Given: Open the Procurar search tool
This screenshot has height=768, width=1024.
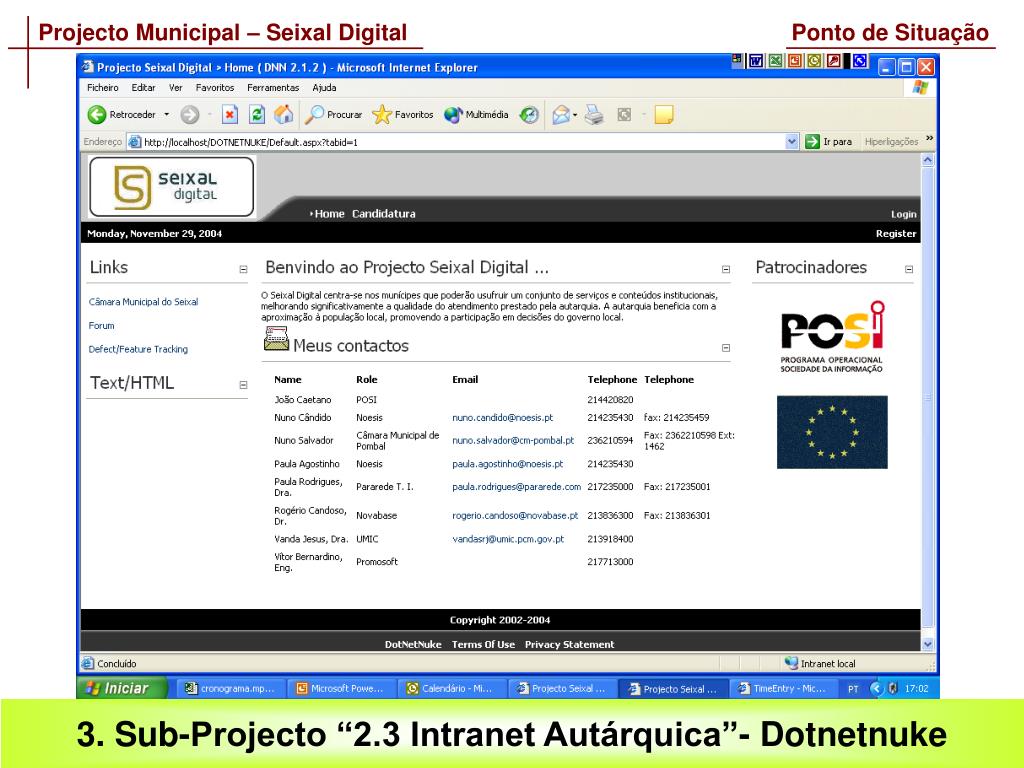Looking at the screenshot, I should pos(334,115).
